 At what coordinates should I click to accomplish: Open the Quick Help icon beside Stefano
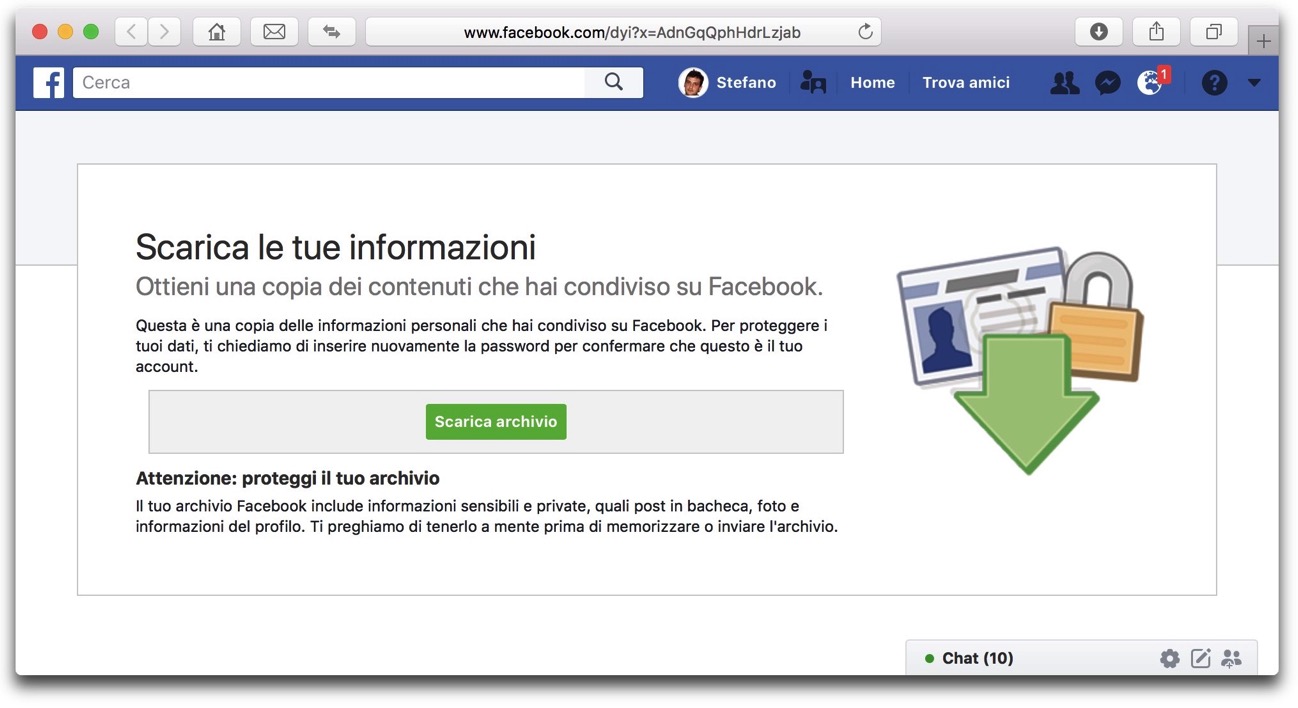click(813, 83)
